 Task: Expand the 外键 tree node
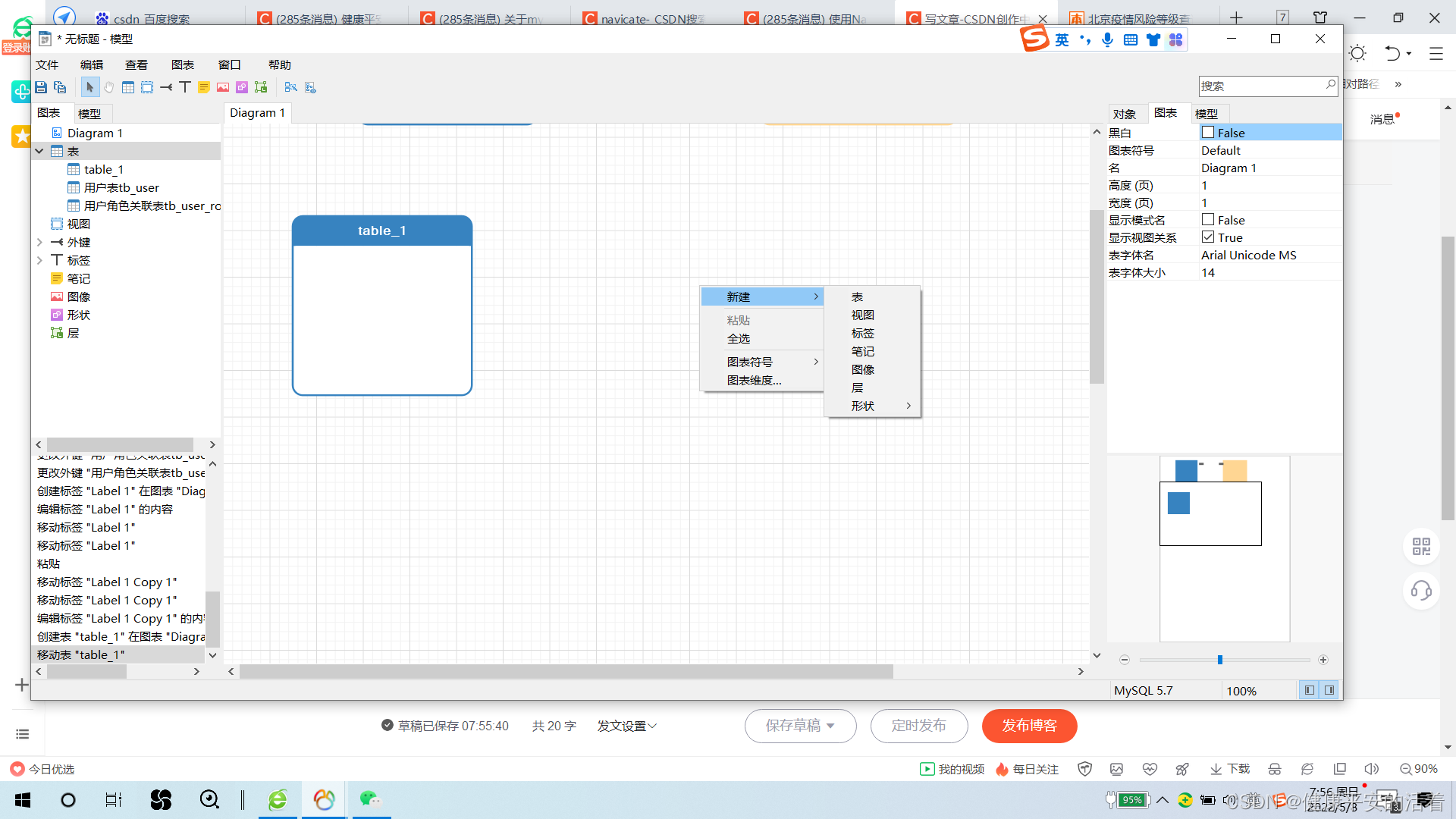coord(39,242)
